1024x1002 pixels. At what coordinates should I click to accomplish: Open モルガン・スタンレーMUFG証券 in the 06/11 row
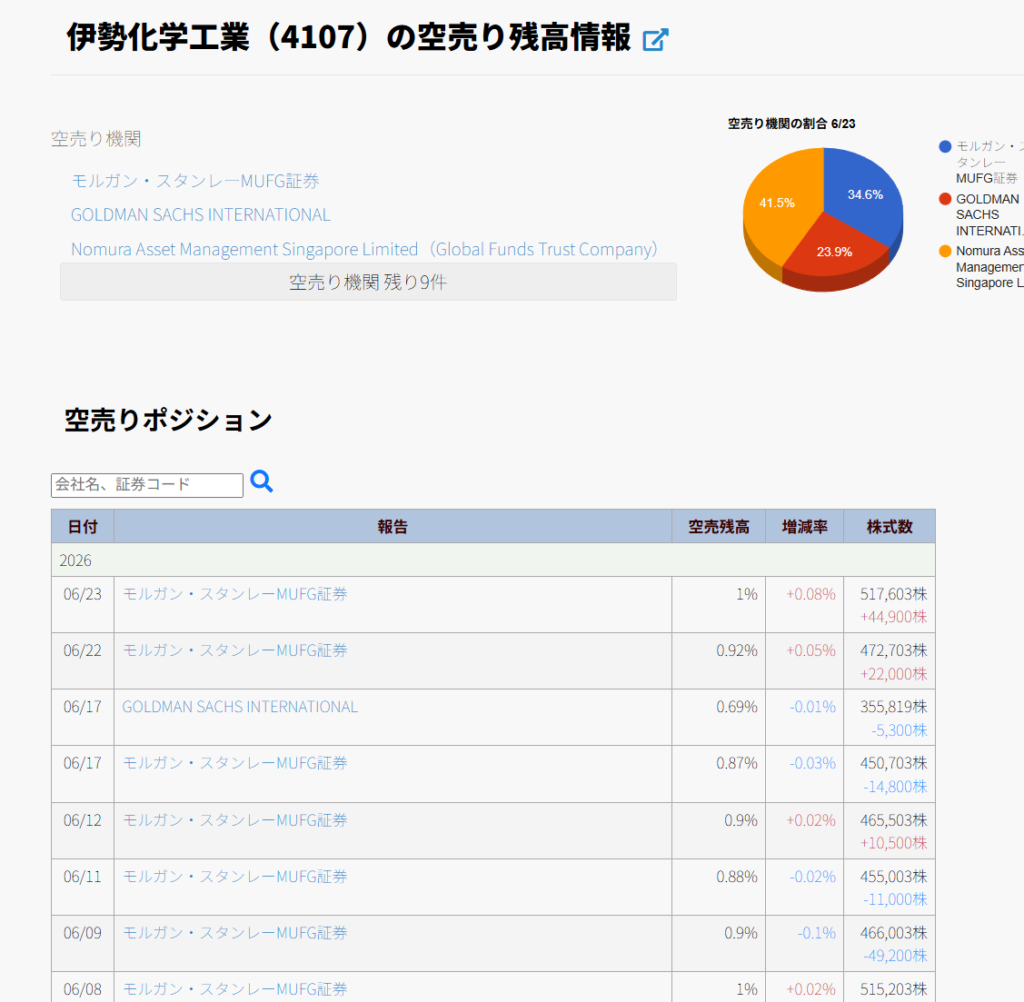pyautogui.click(x=235, y=877)
